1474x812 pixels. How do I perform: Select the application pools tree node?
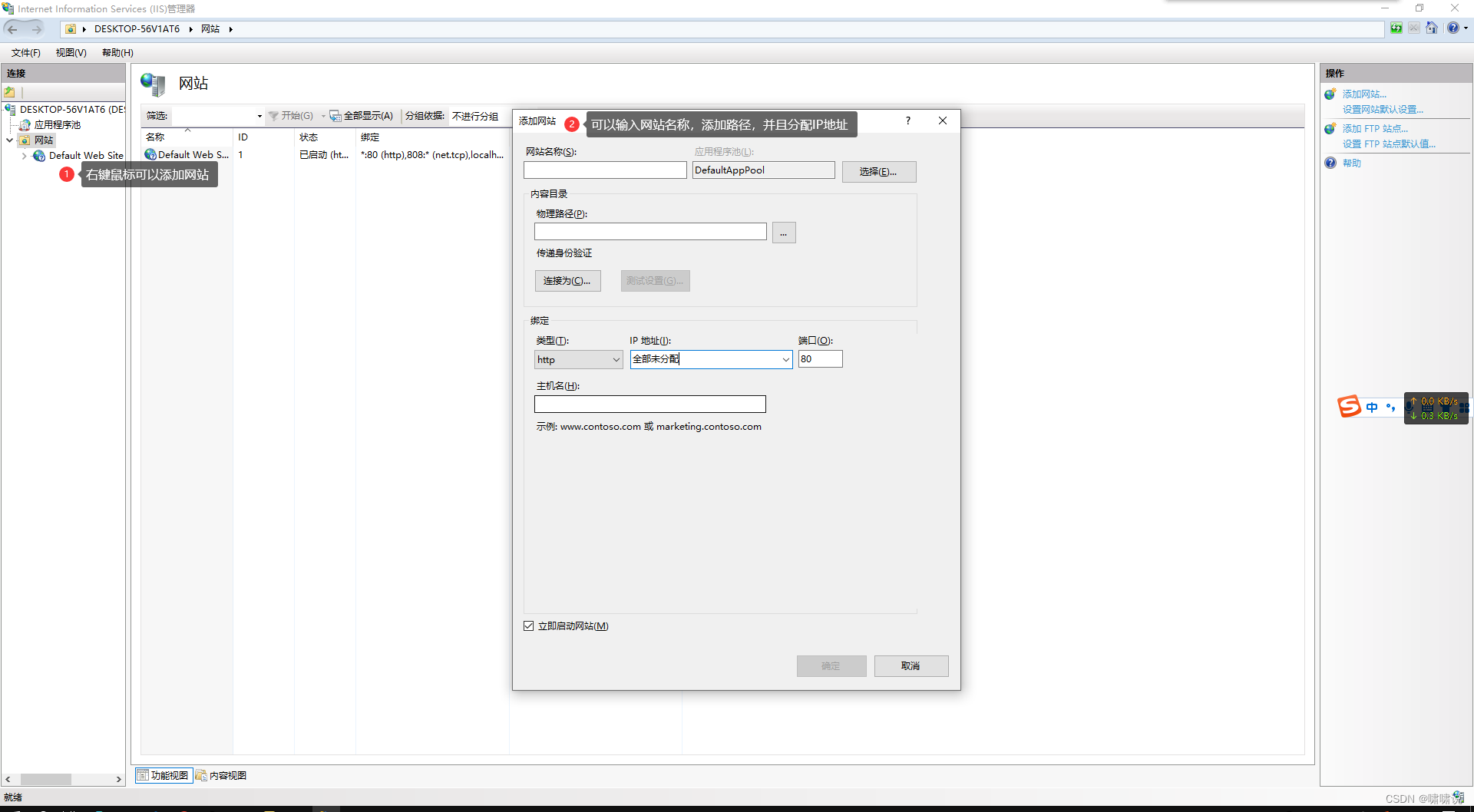[x=58, y=125]
